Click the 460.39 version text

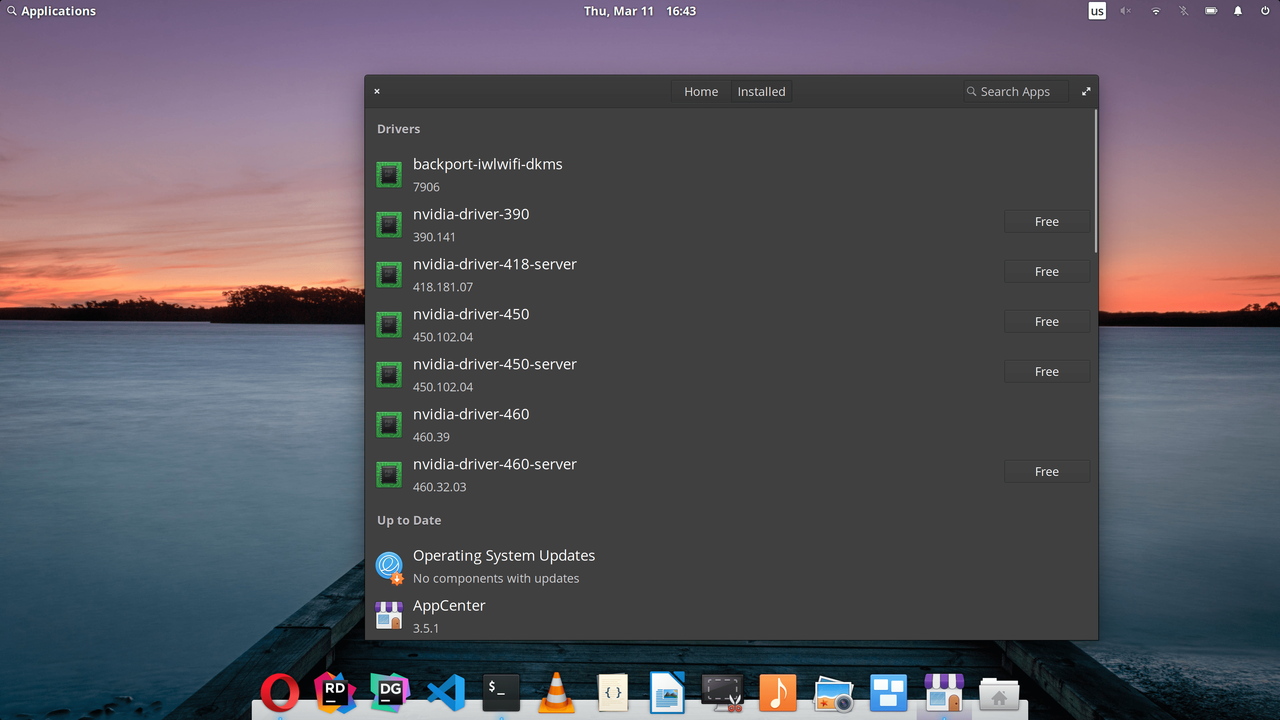click(x=431, y=437)
